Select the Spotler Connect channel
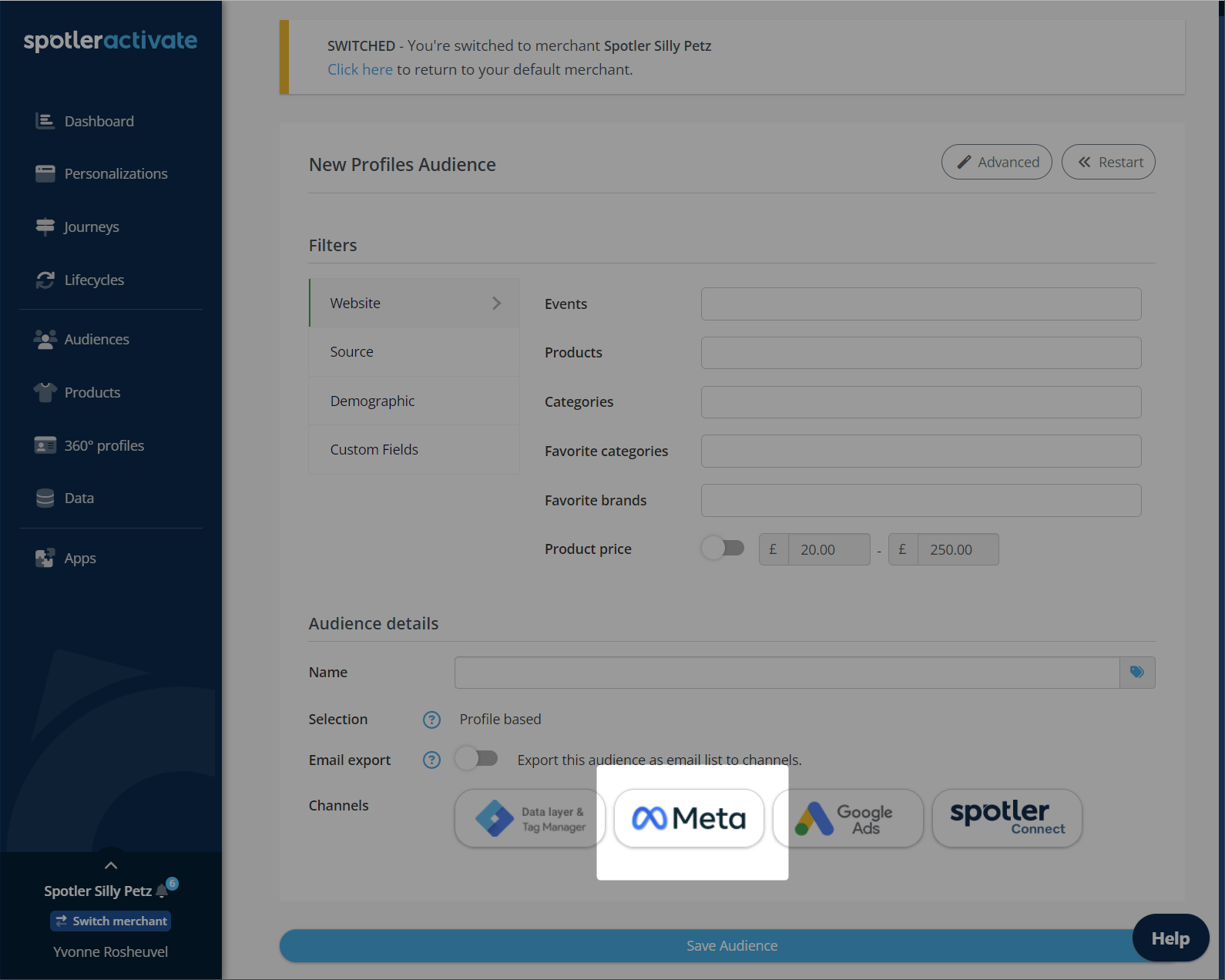1225x980 pixels. [1007, 818]
